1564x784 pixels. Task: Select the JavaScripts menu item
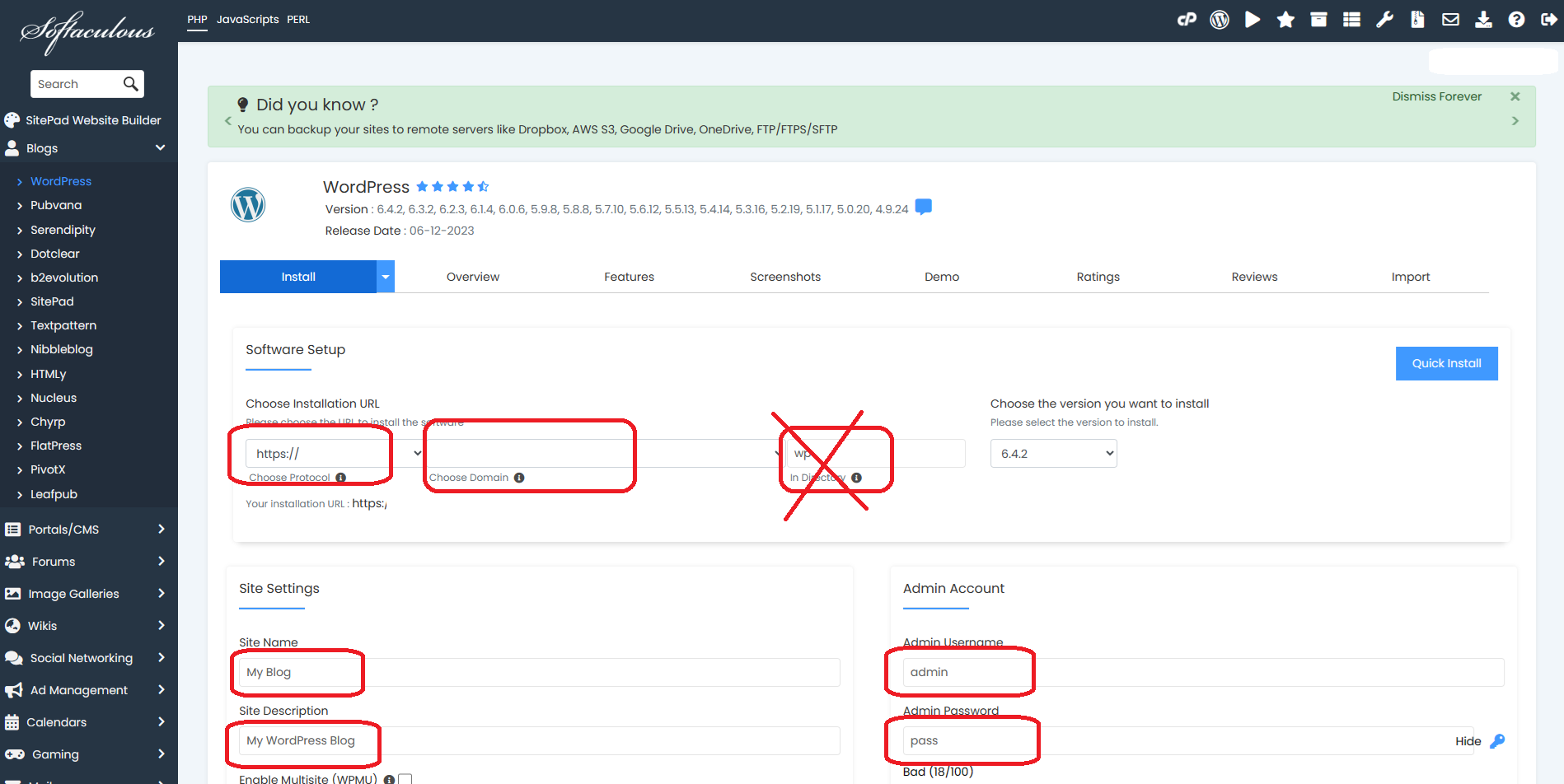click(x=247, y=19)
